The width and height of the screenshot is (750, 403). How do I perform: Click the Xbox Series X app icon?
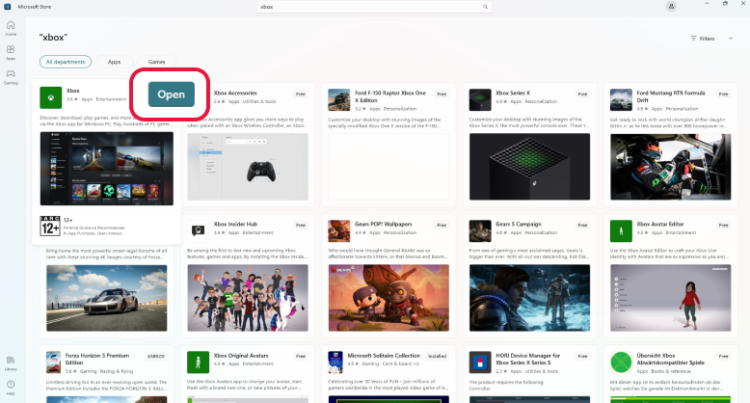point(480,100)
